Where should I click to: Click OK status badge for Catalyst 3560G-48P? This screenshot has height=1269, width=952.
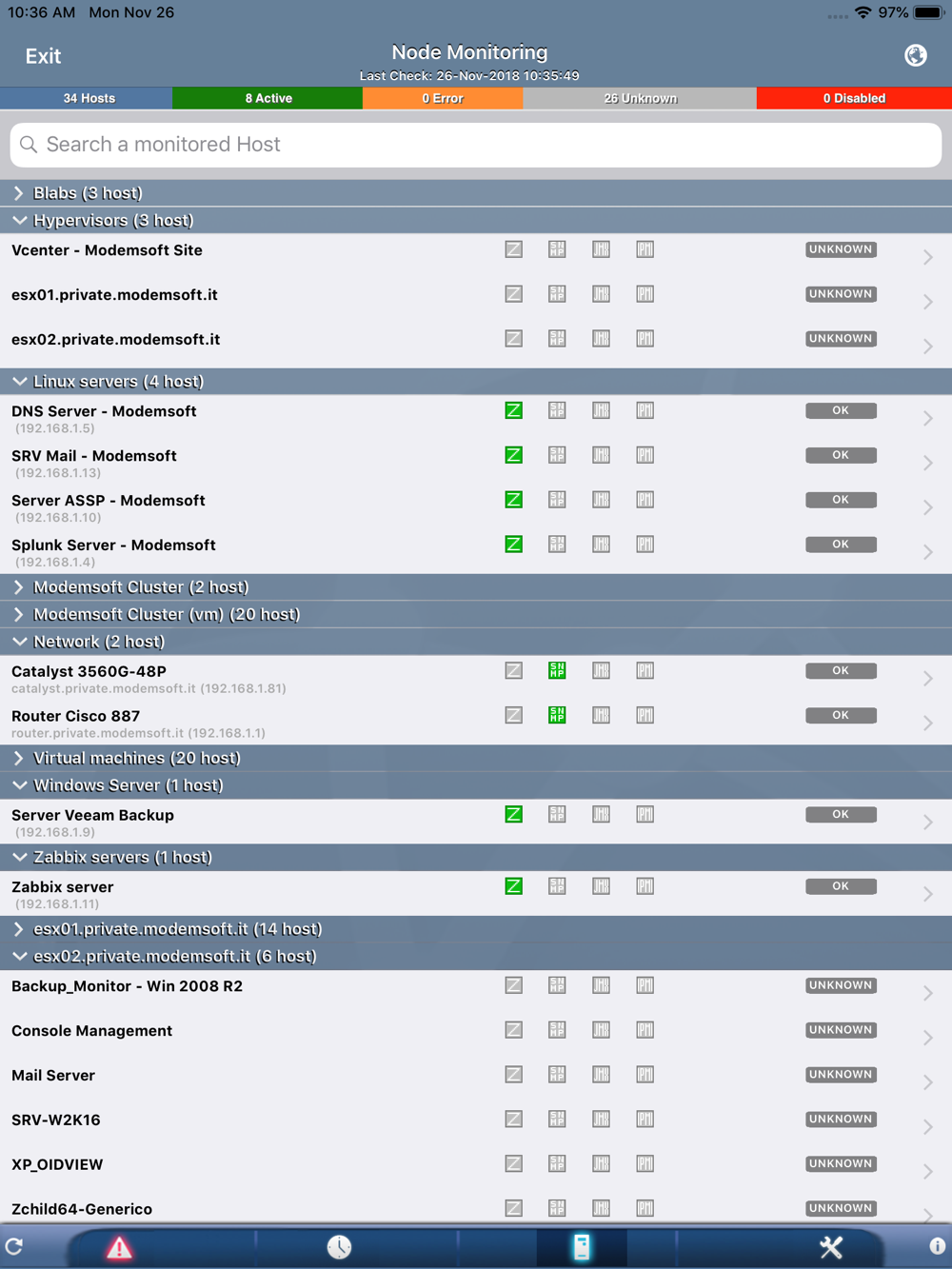(841, 670)
